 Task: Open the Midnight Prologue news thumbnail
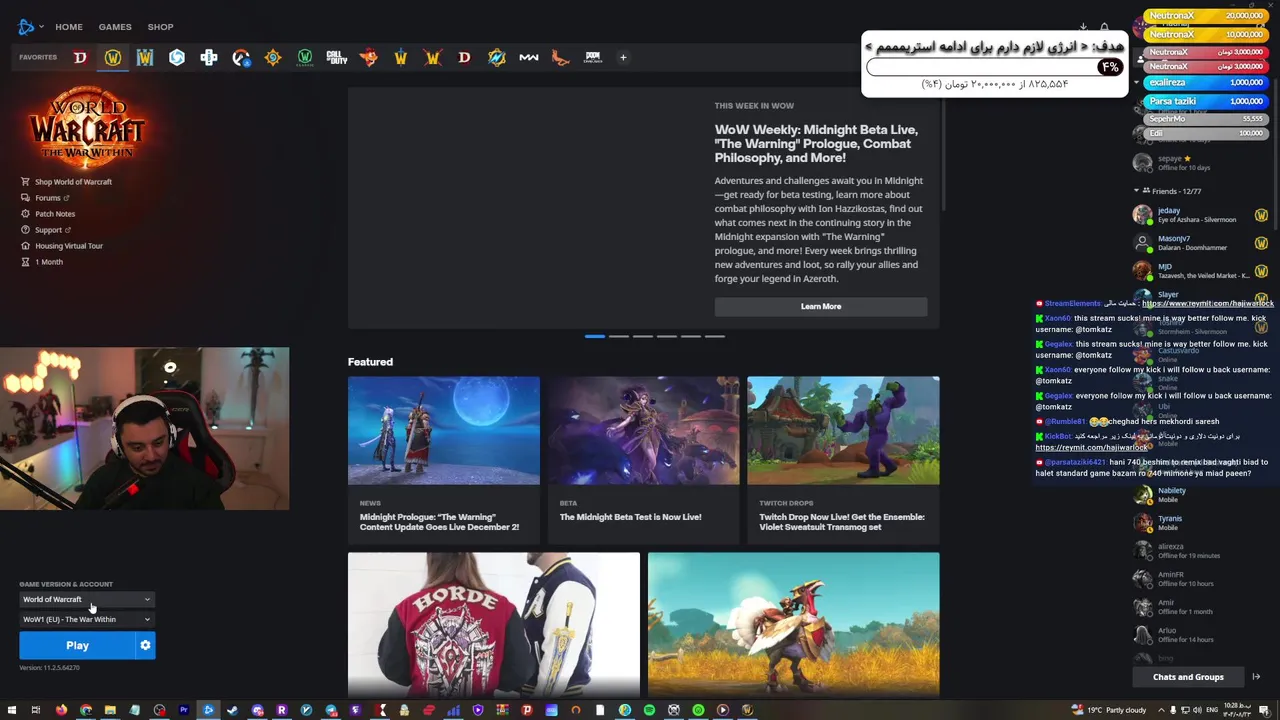(444, 431)
